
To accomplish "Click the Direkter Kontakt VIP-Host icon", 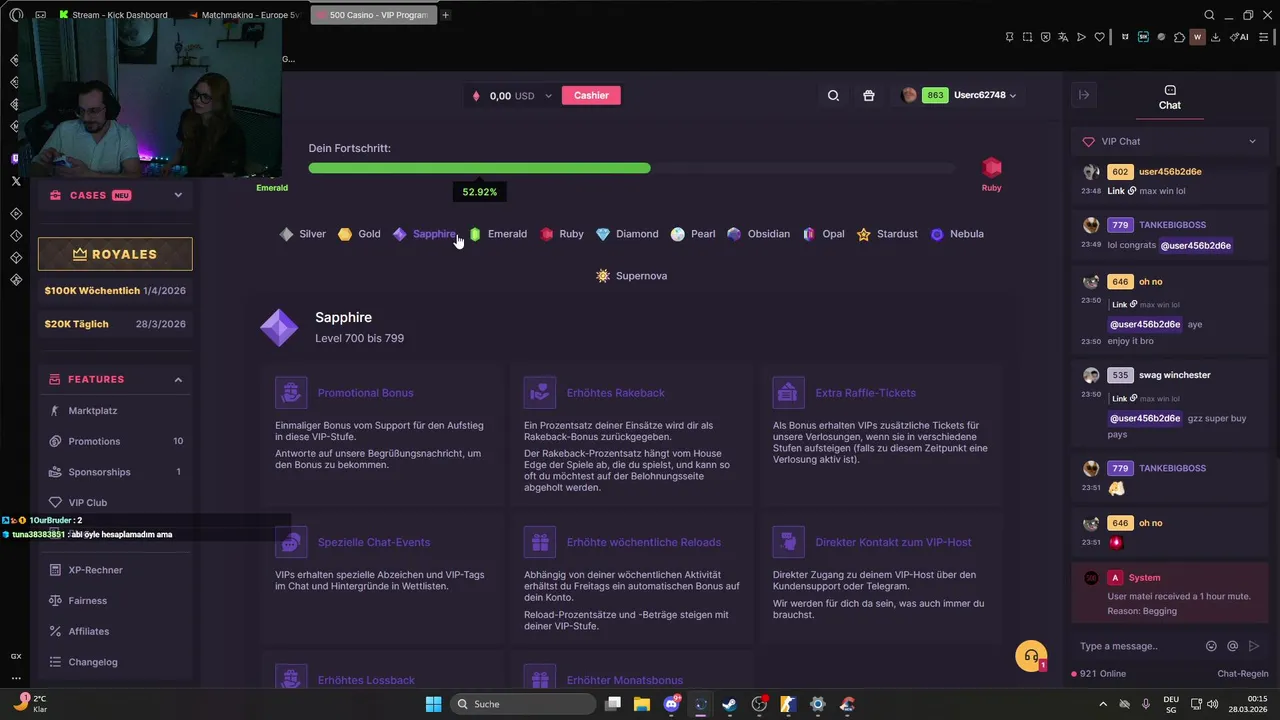I will coord(789,542).
